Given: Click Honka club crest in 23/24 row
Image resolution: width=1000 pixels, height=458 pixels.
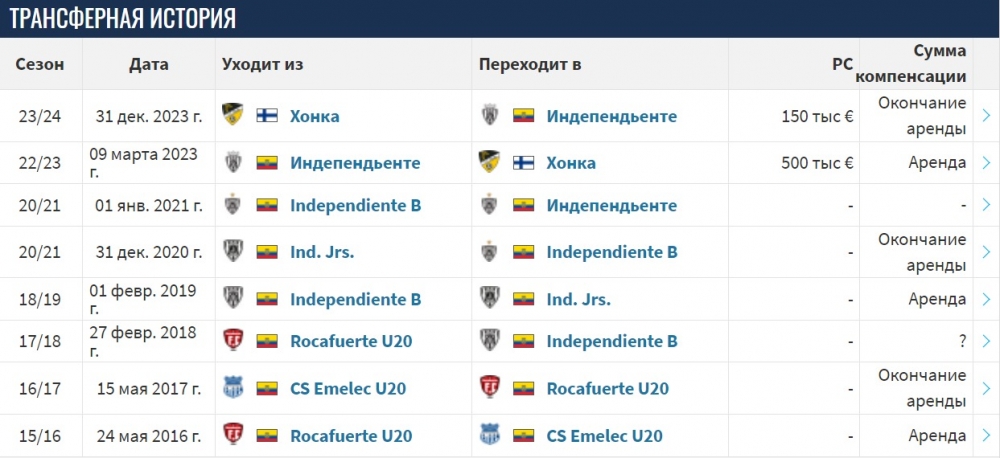Looking at the screenshot, I should pyautogui.click(x=232, y=115).
